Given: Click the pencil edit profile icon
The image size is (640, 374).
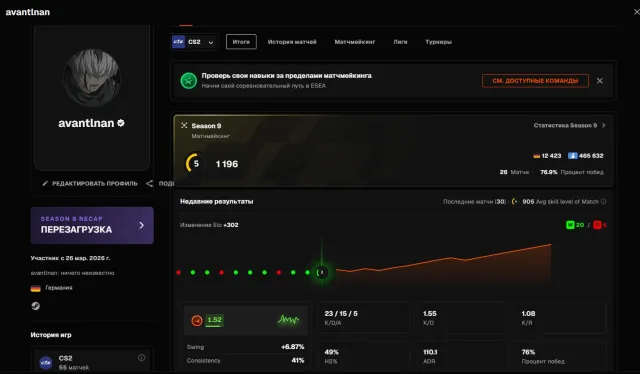Looking at the screenshot, I should [x=45, y=184].
